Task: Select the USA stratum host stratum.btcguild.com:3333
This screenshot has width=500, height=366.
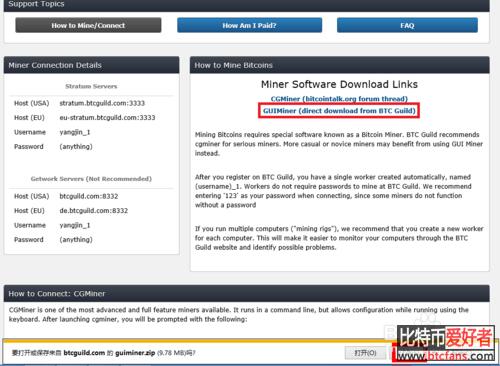Action: [102, 103]
